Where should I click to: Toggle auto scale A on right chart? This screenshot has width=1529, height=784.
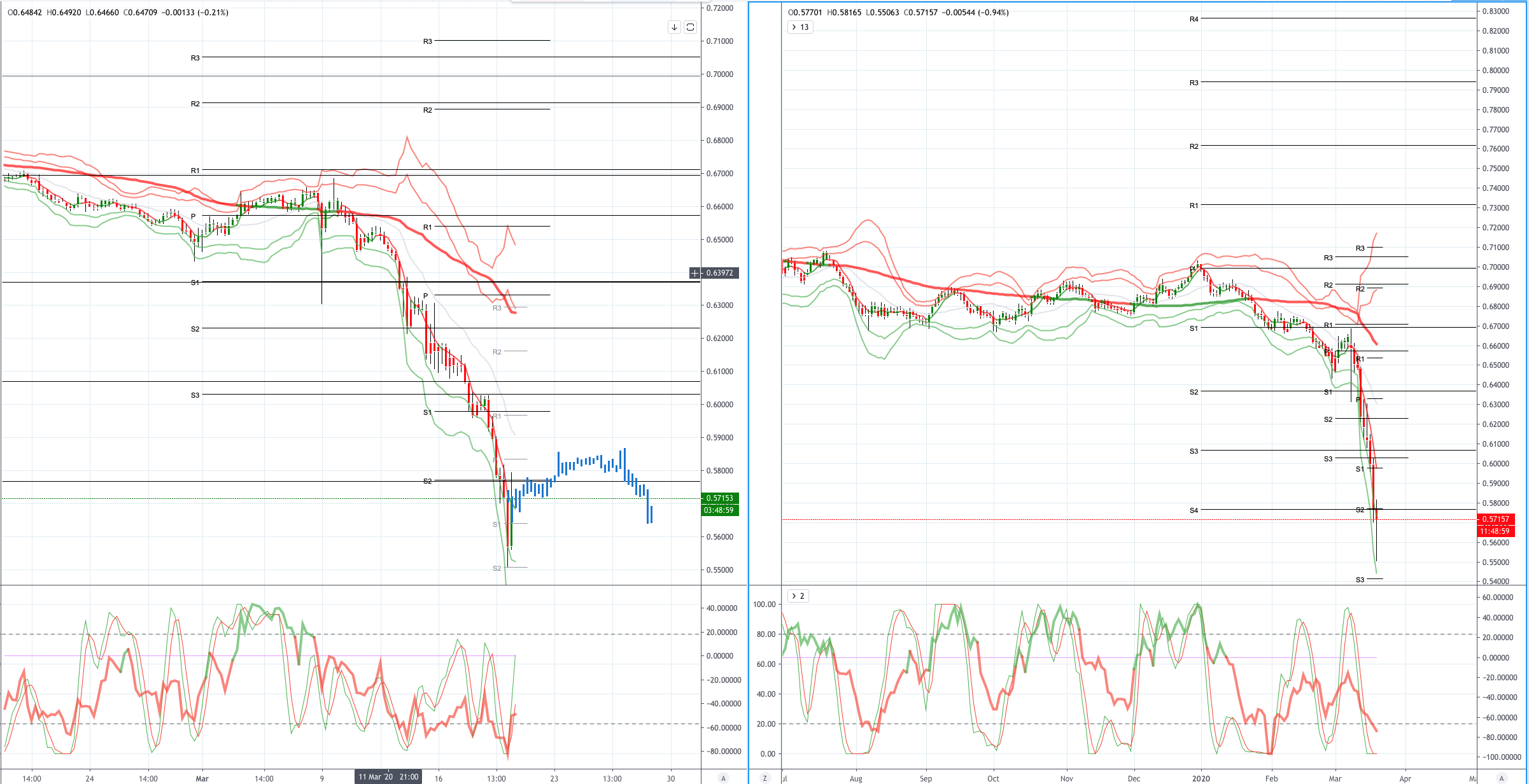[x=1502, y=778]
